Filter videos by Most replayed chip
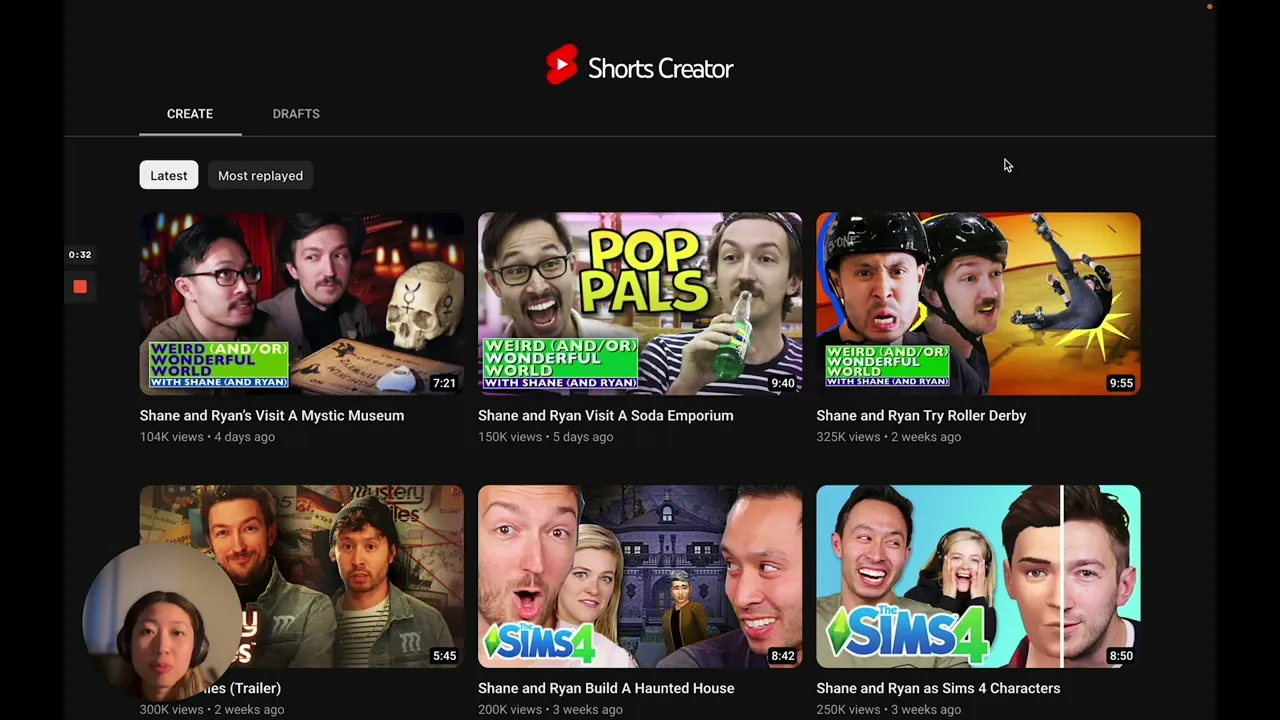 pos(260,176)
